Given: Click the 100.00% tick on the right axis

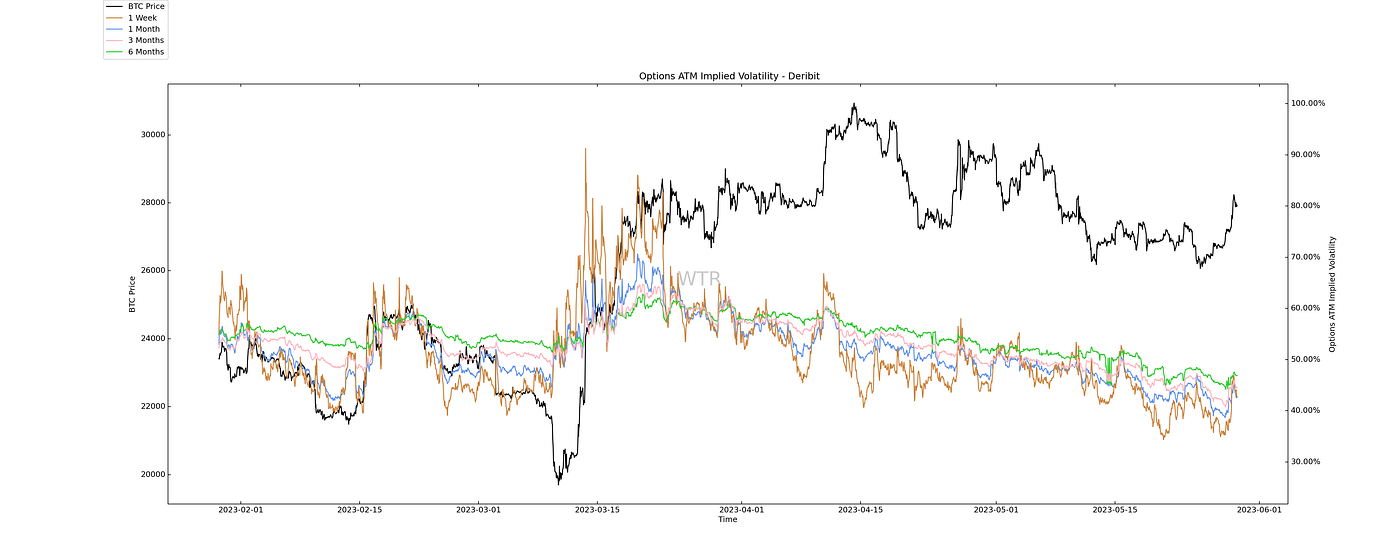Looking at the screenshot, I should pyautogui.click(x=1309, y=103).
